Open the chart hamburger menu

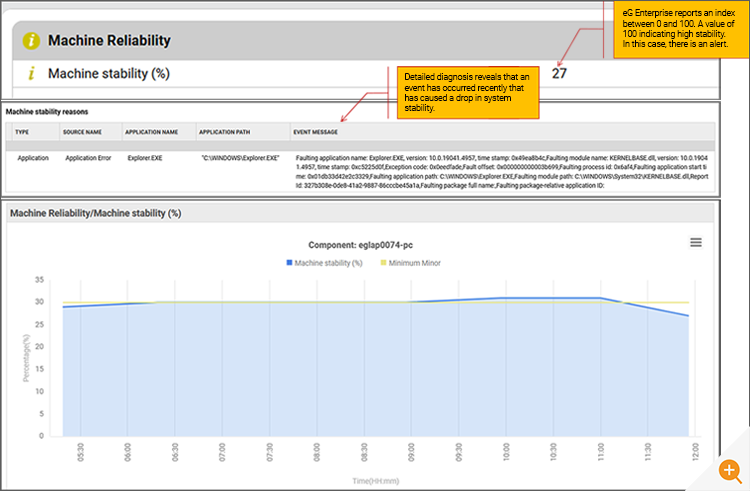(696, 242)
